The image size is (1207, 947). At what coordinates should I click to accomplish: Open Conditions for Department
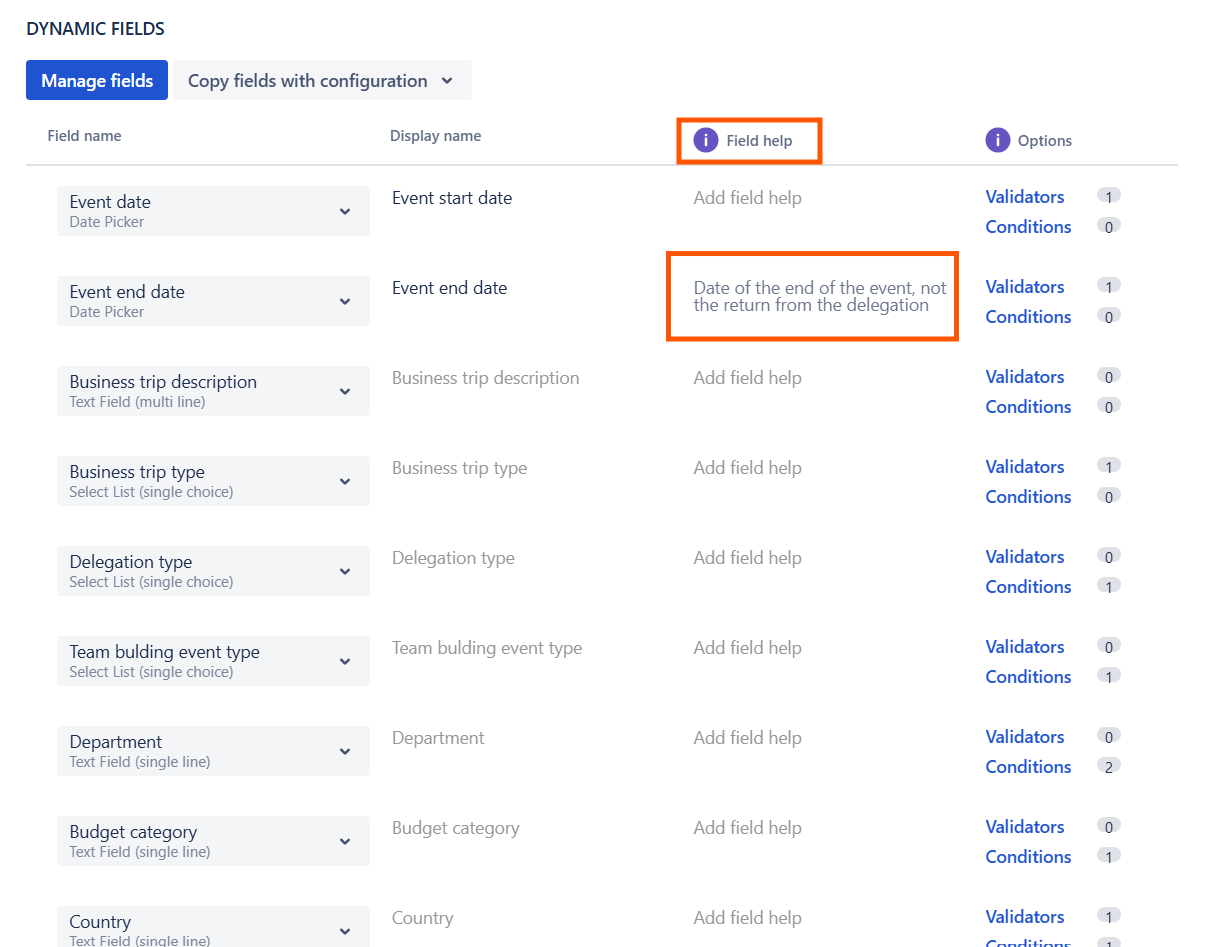coord(1028,766)
